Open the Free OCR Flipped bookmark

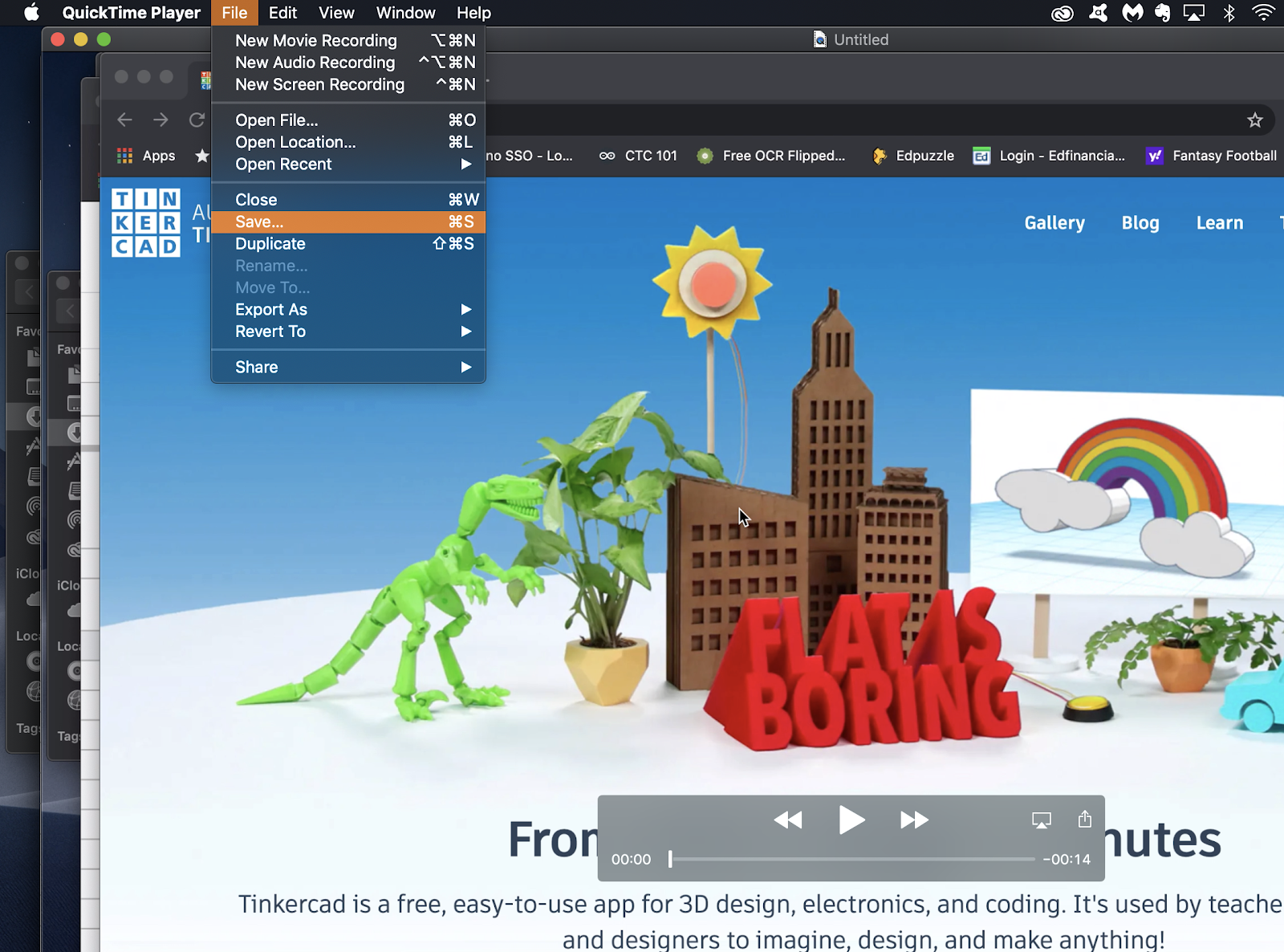[771, 156]
